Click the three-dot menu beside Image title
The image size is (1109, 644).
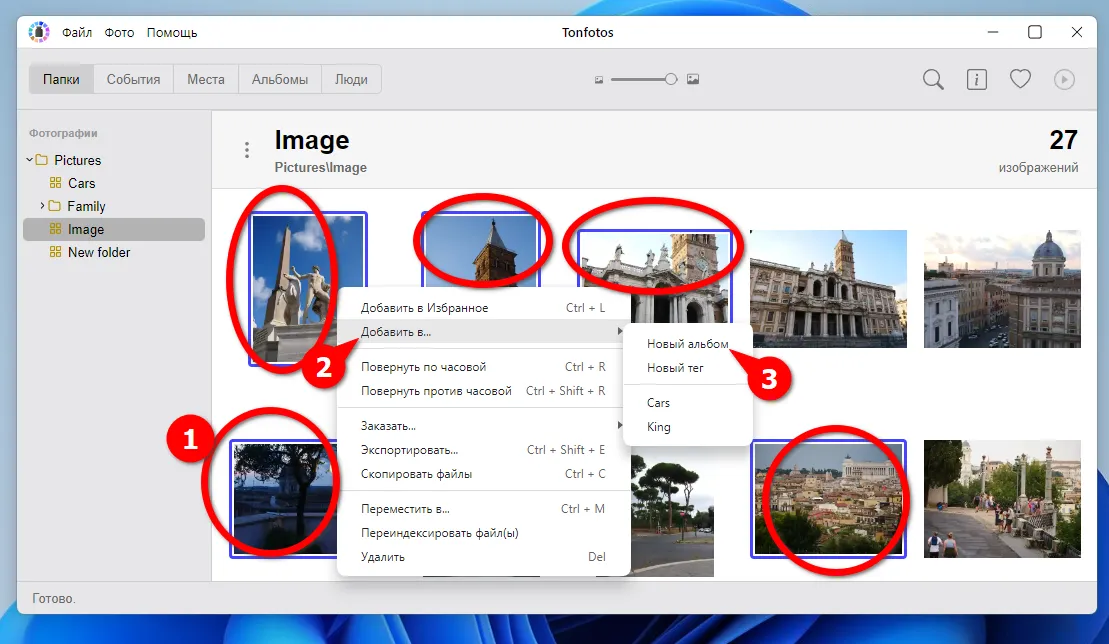247,150
